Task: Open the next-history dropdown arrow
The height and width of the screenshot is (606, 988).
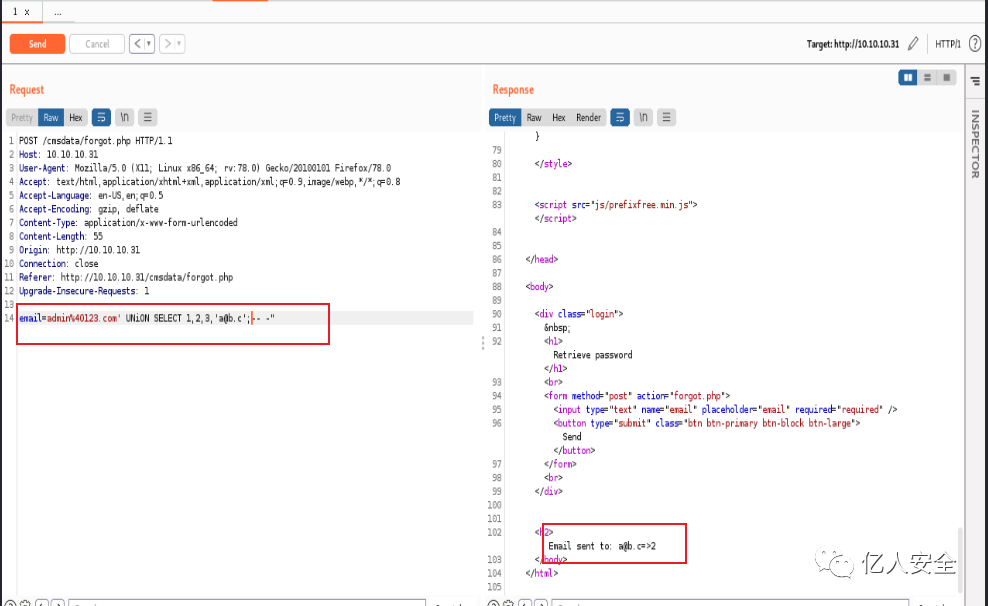Action: pyautogui.click(x=180, y=43)
